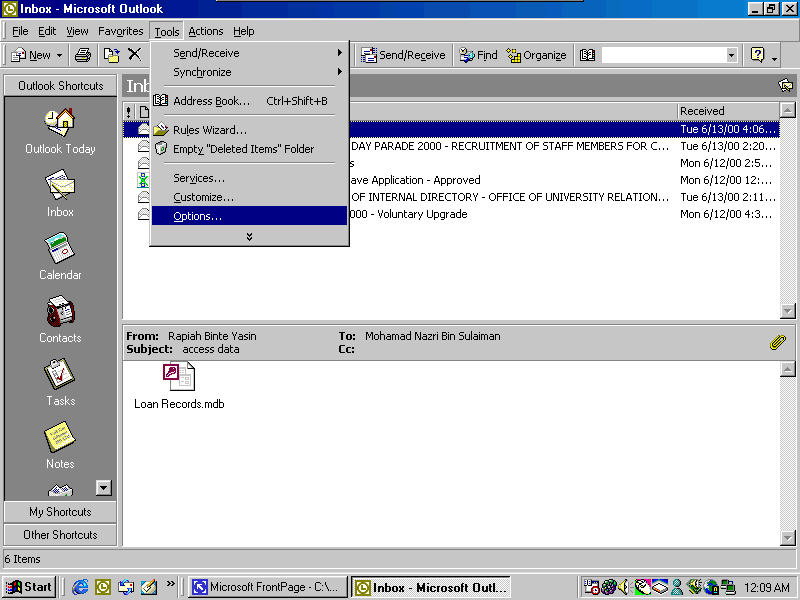This screenshot has height=600, width=800.
Task: Open the Help menu
Action: pyautogui.click(x=244, y=31)
